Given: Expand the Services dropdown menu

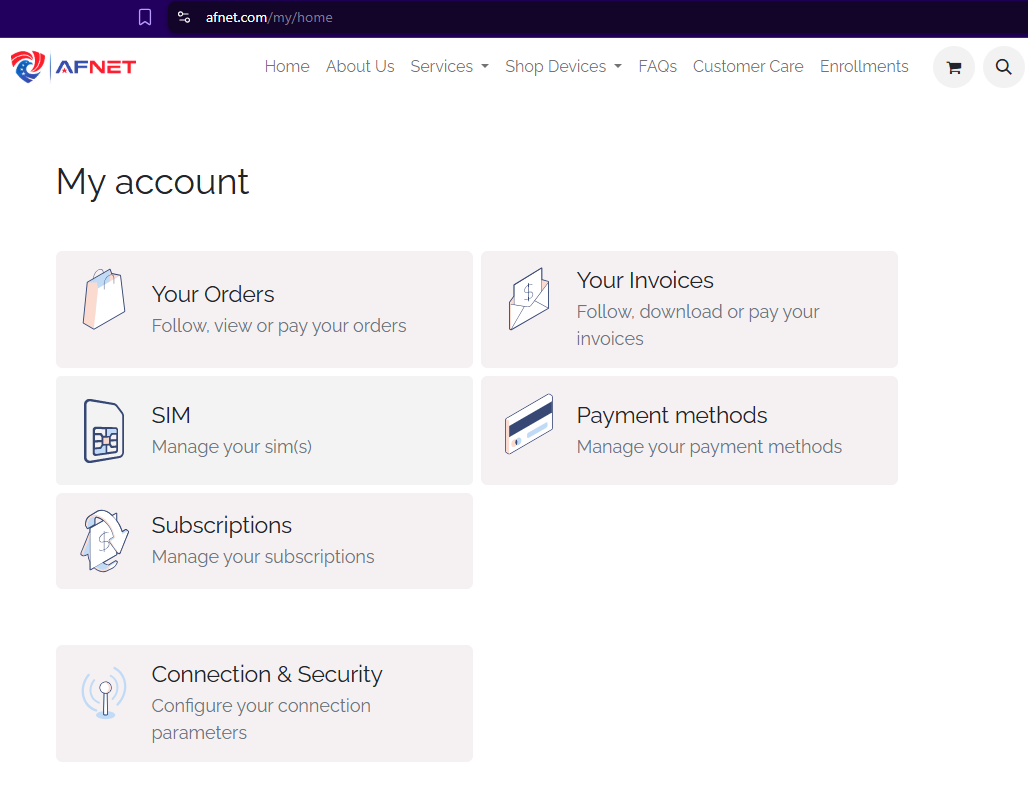Looking at the screenshot, I should tap(449, 67).
